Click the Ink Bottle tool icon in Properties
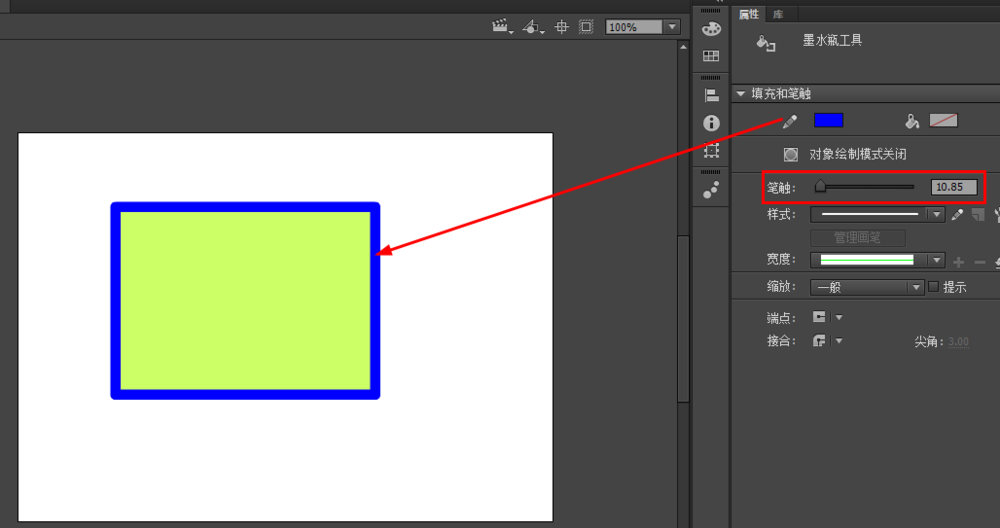The width and height of the screenshot is (1000, 528). (x=765, y=43)
